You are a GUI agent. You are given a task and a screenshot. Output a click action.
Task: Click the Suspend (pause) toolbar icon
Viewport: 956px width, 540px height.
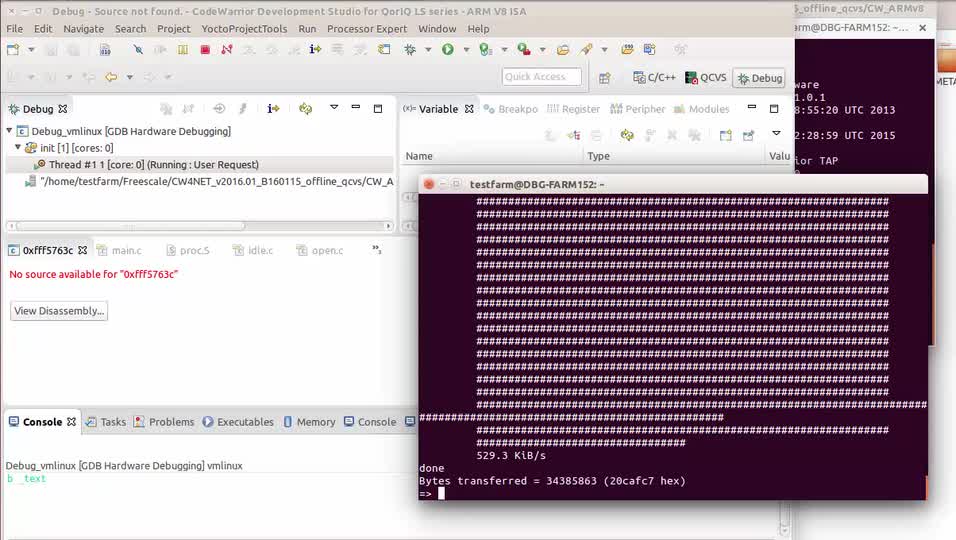tap(182, 49)
